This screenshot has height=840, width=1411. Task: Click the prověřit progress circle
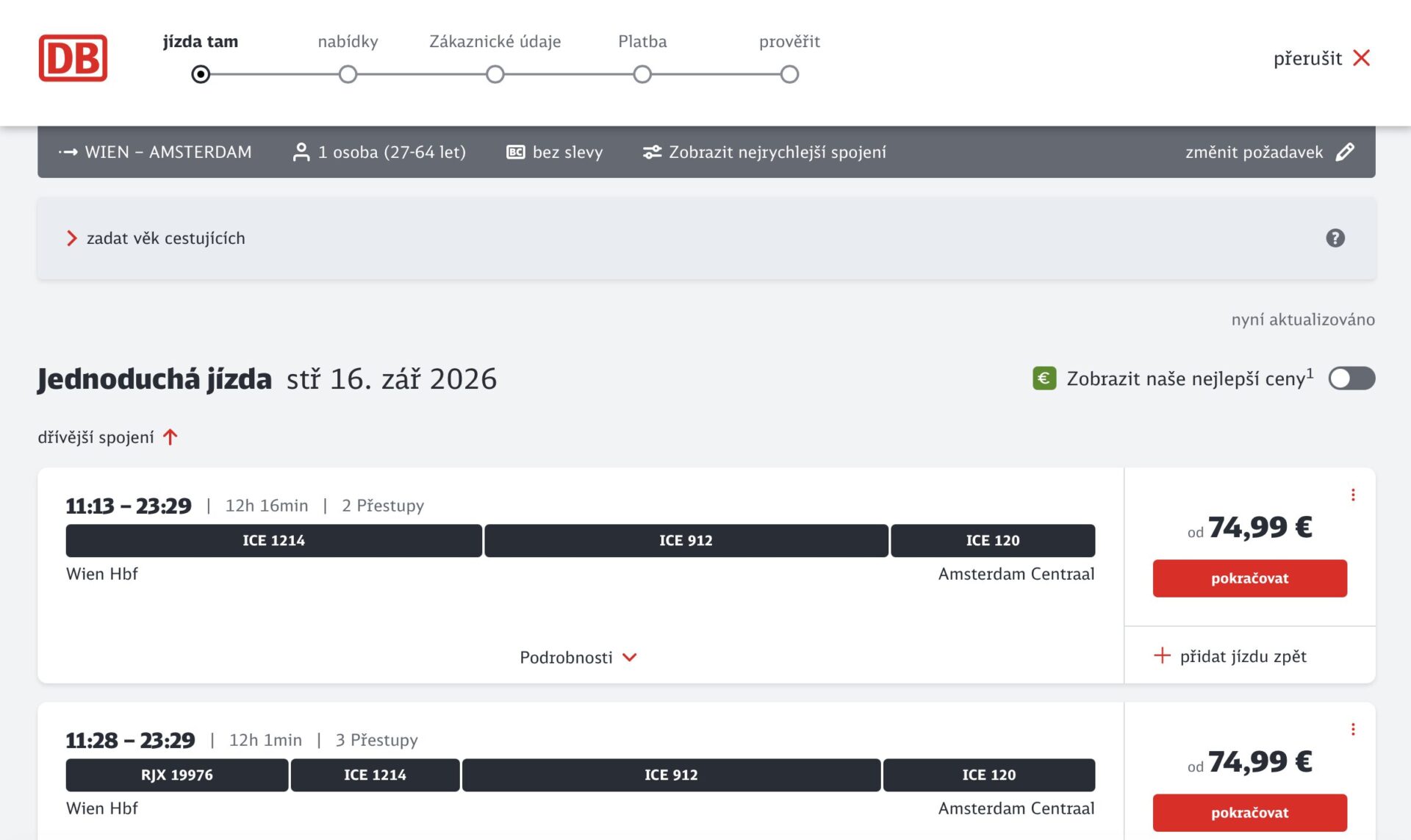pos(790,74)
